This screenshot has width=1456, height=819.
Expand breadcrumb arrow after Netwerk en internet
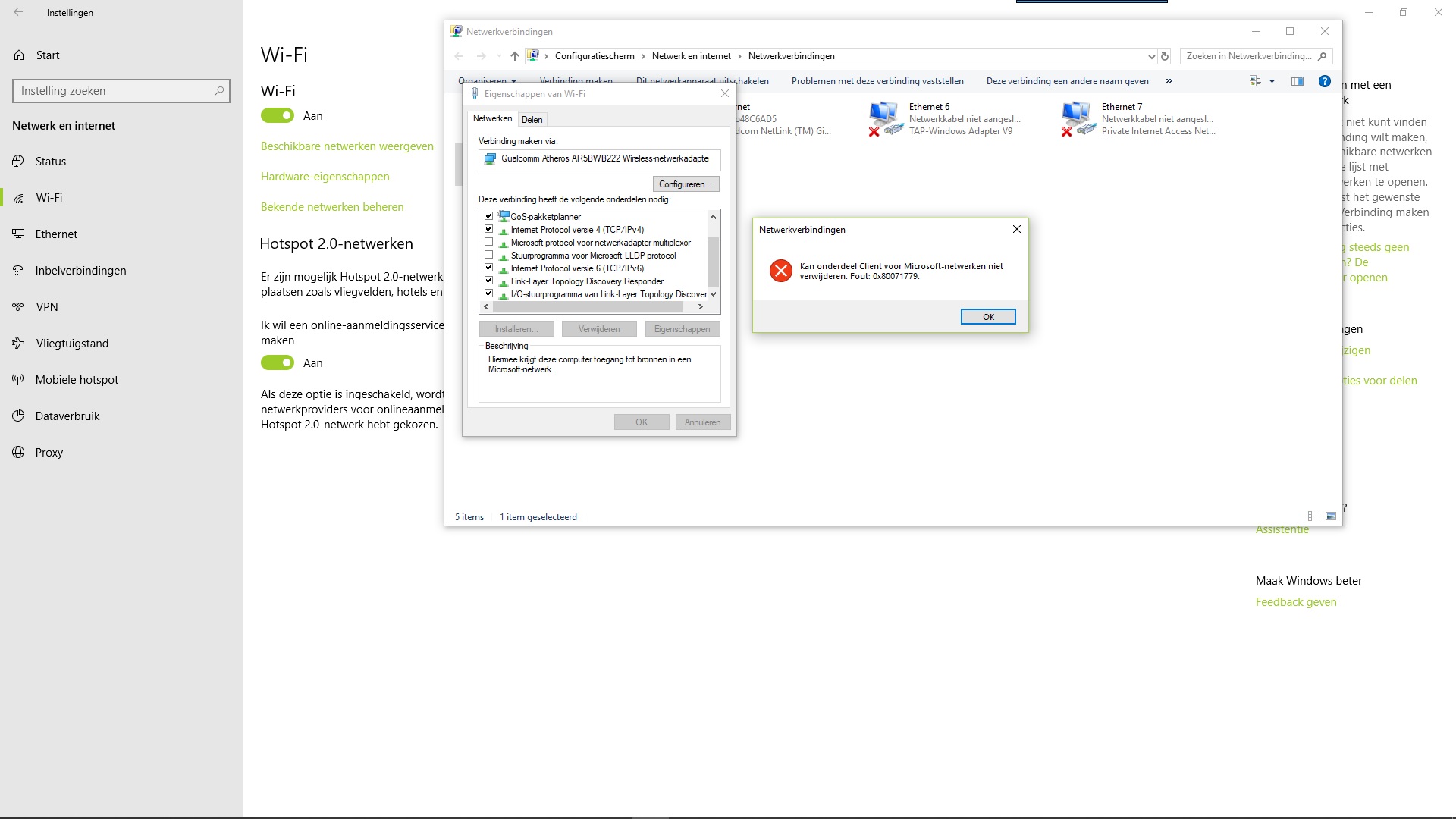(739, 56)
